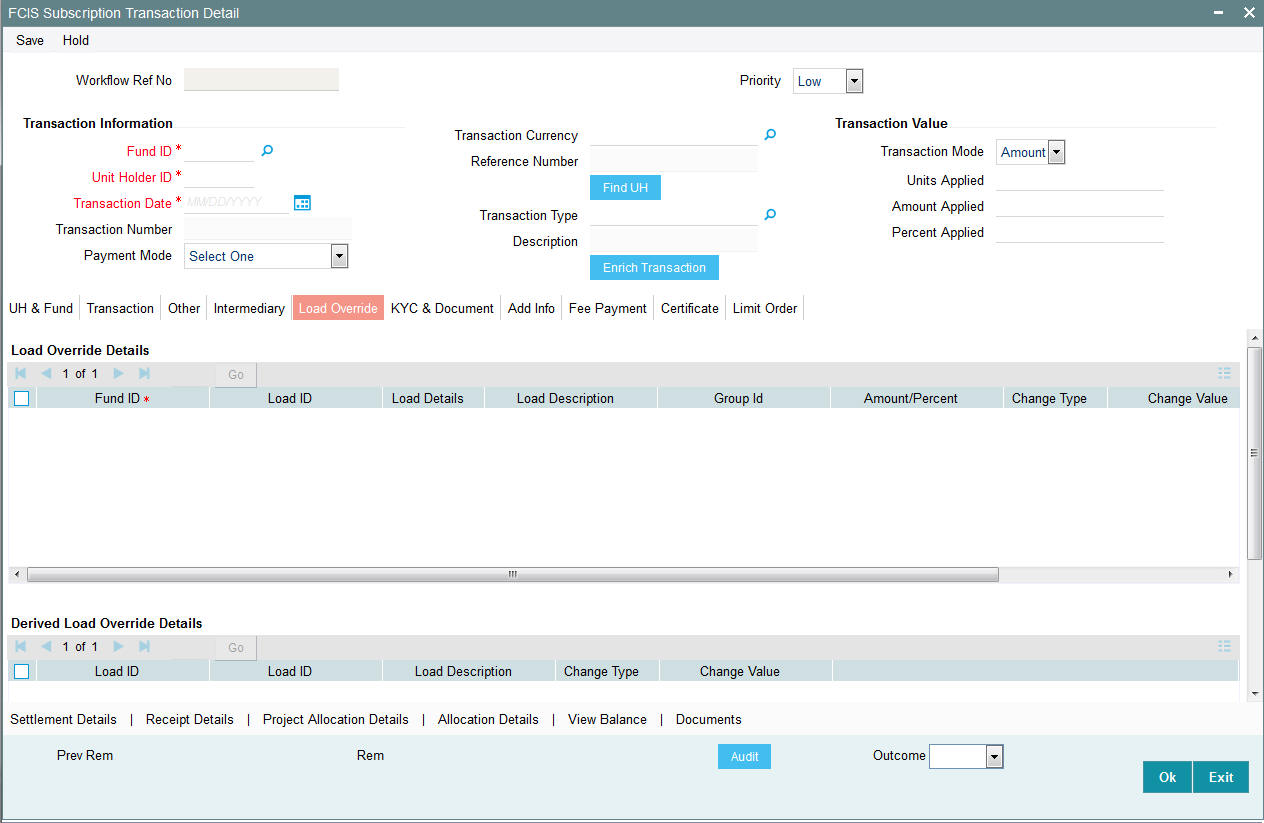Go to next record in Derived Load Override Details
The width and height of the screenshot is (1264, 823).
click(x=118, y=646)
